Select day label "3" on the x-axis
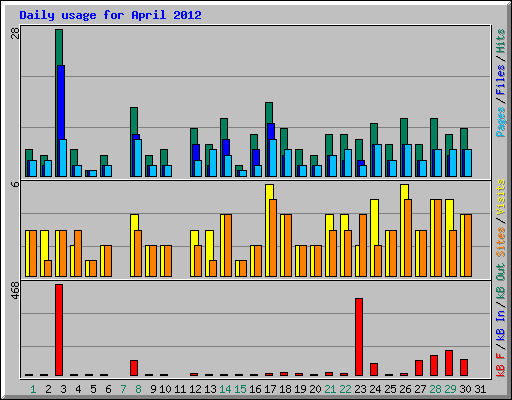 pyautogui.click(x=63, y=389)
